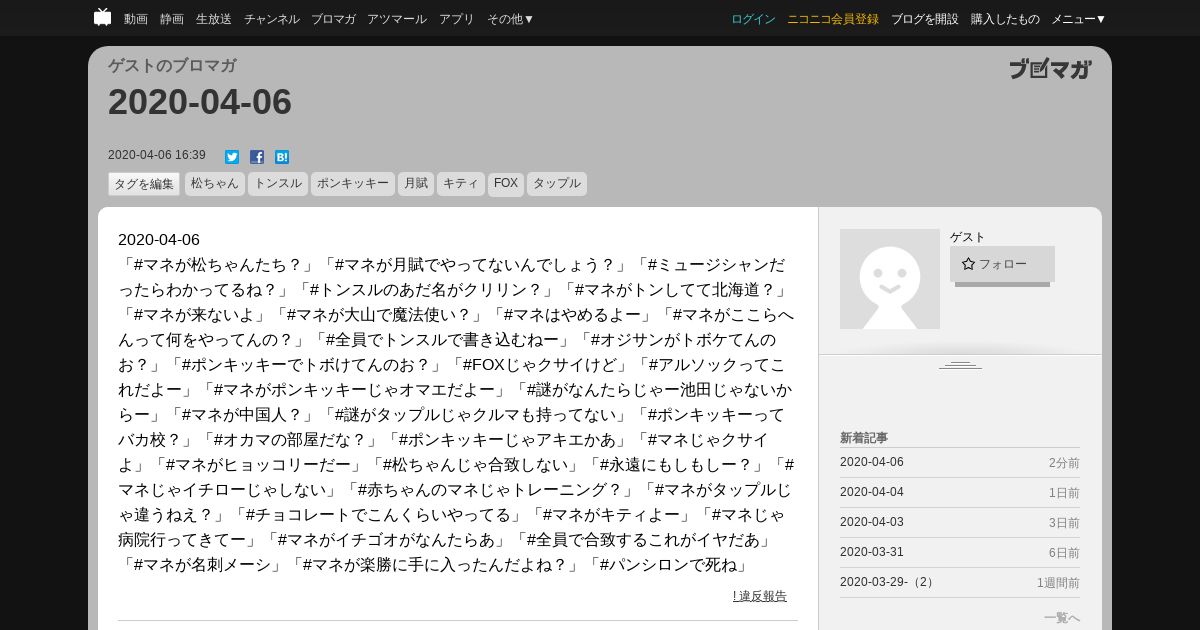The width and height of the screenshot is (1200, 630).
Task: Click the profile panel collapse handle
Action: tap(960, 365)
